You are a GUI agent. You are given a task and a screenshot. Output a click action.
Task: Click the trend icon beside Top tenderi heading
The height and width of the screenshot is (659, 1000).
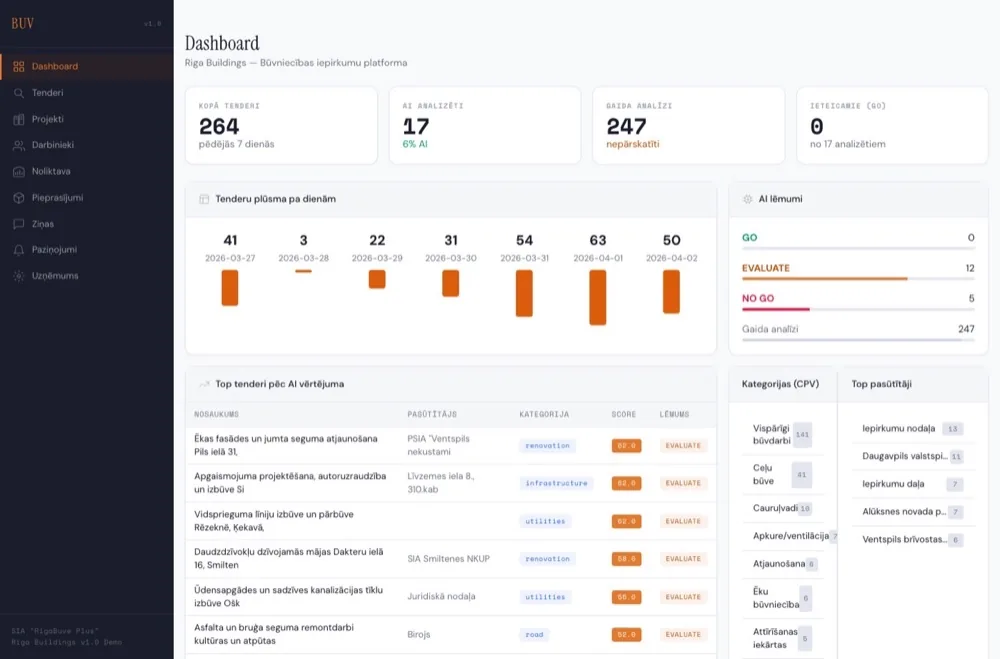[204, 384]
